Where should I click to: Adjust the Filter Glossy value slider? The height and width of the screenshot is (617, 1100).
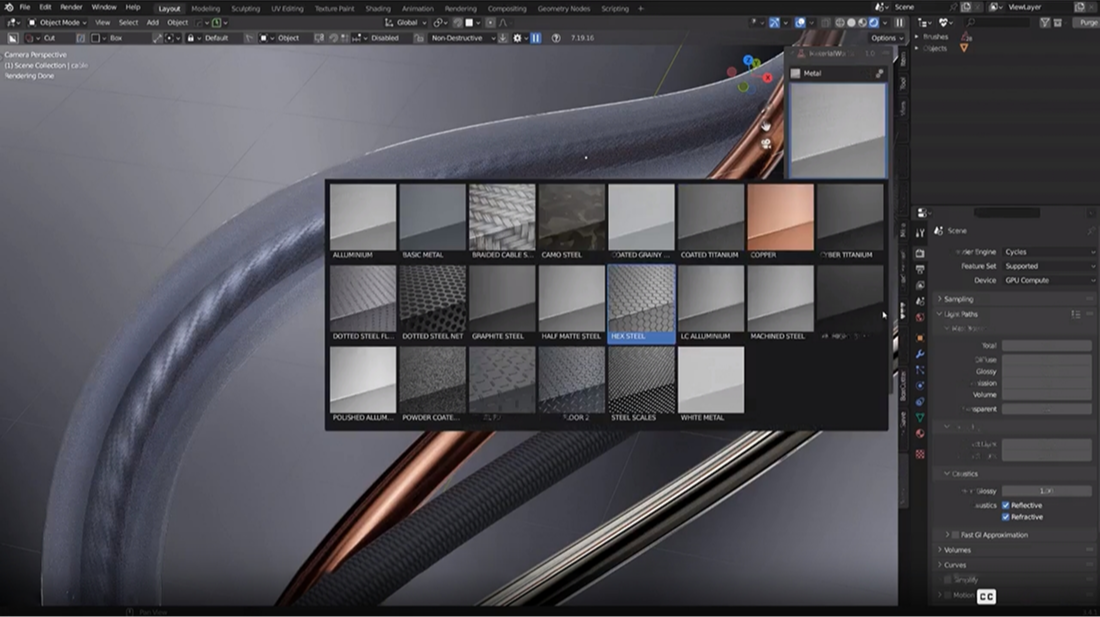[x=1047, y=491]
